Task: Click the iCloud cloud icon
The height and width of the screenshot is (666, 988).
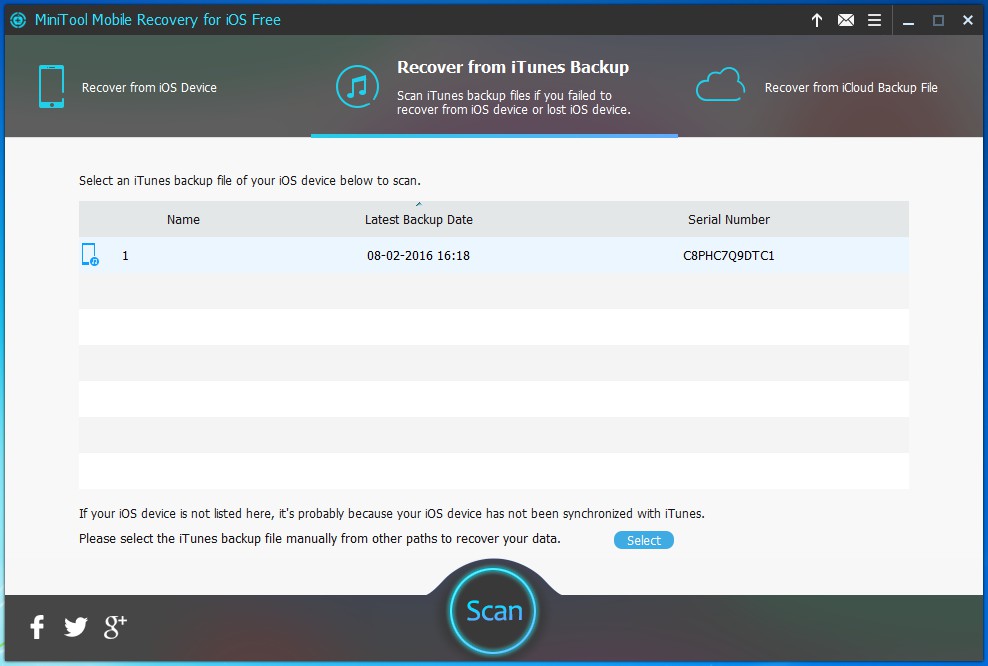Action: tap(720, 84)
